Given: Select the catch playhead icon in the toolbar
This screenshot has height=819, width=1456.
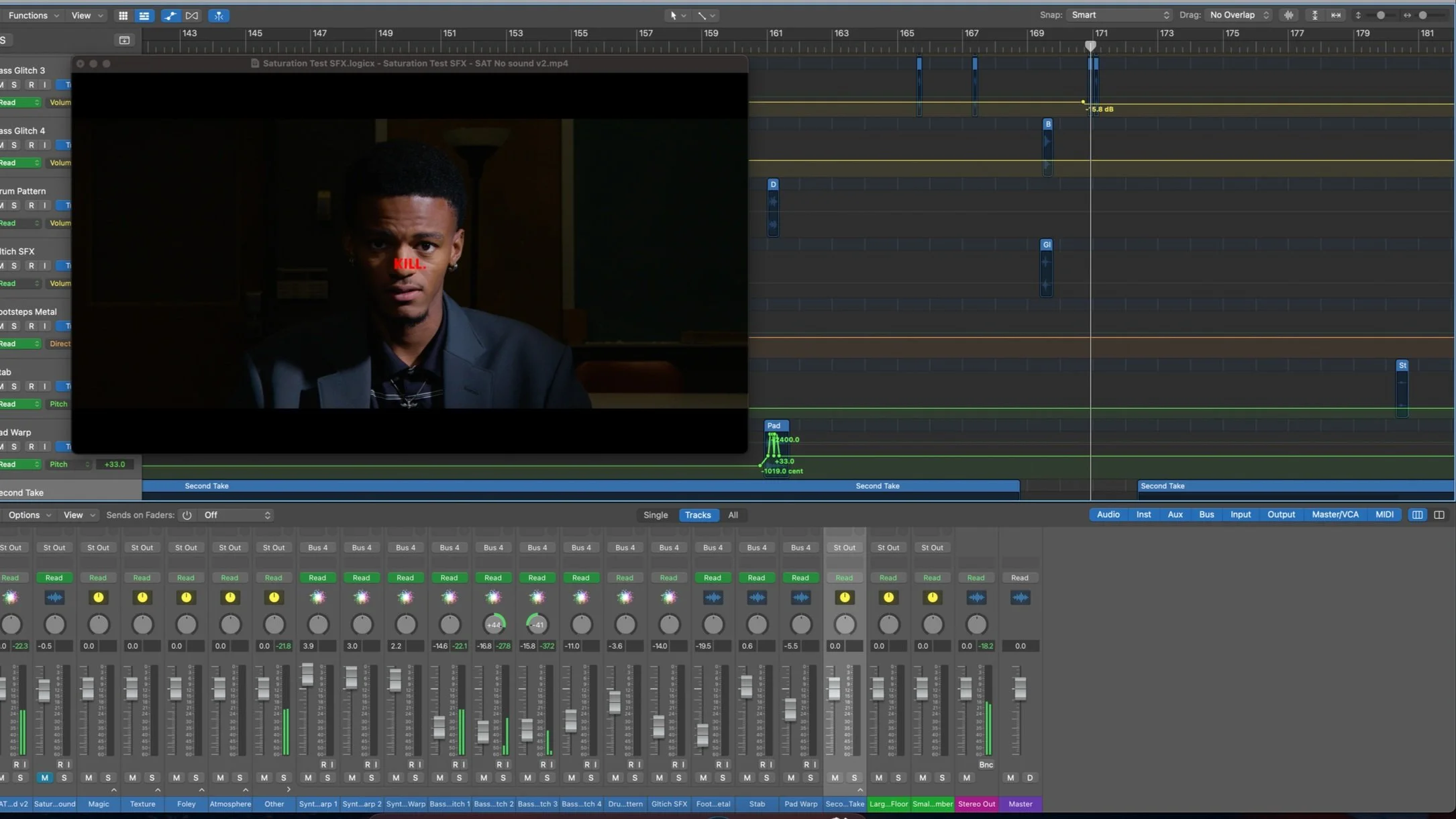Looking at the screenshot, I should pyautogui.click(x=219, y=15).
